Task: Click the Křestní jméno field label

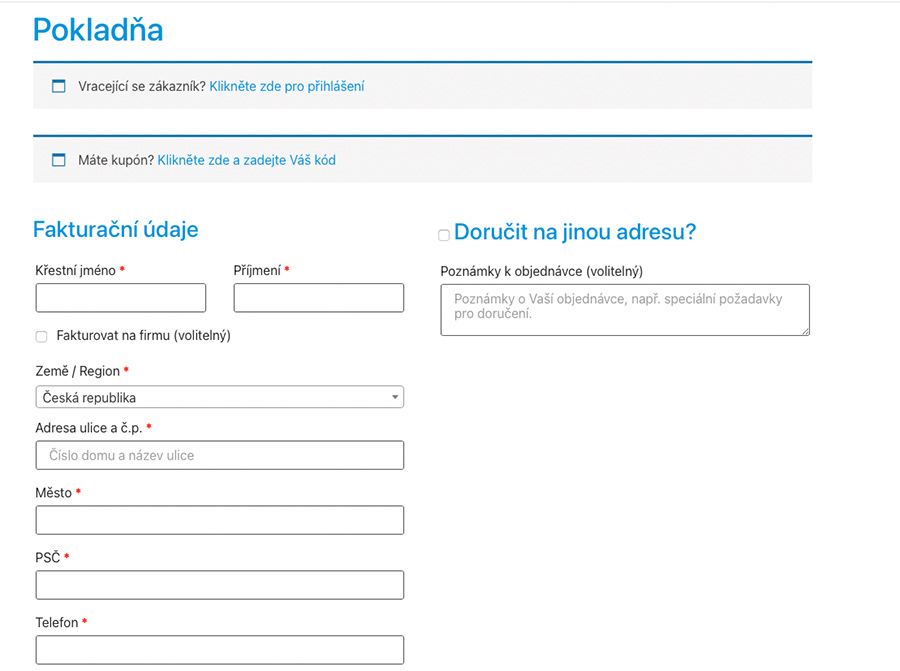Action: [75, 270]
